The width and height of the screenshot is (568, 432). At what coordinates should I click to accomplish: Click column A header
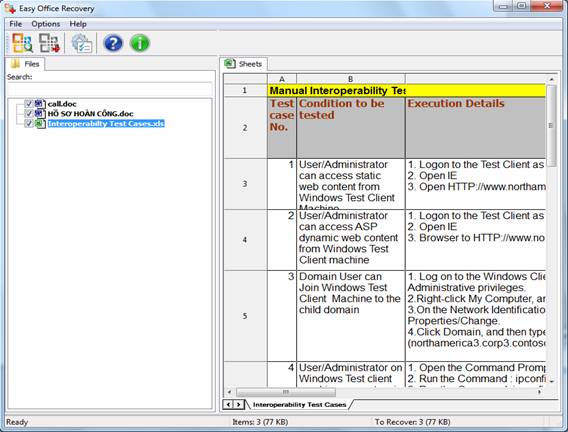(282, 79)
